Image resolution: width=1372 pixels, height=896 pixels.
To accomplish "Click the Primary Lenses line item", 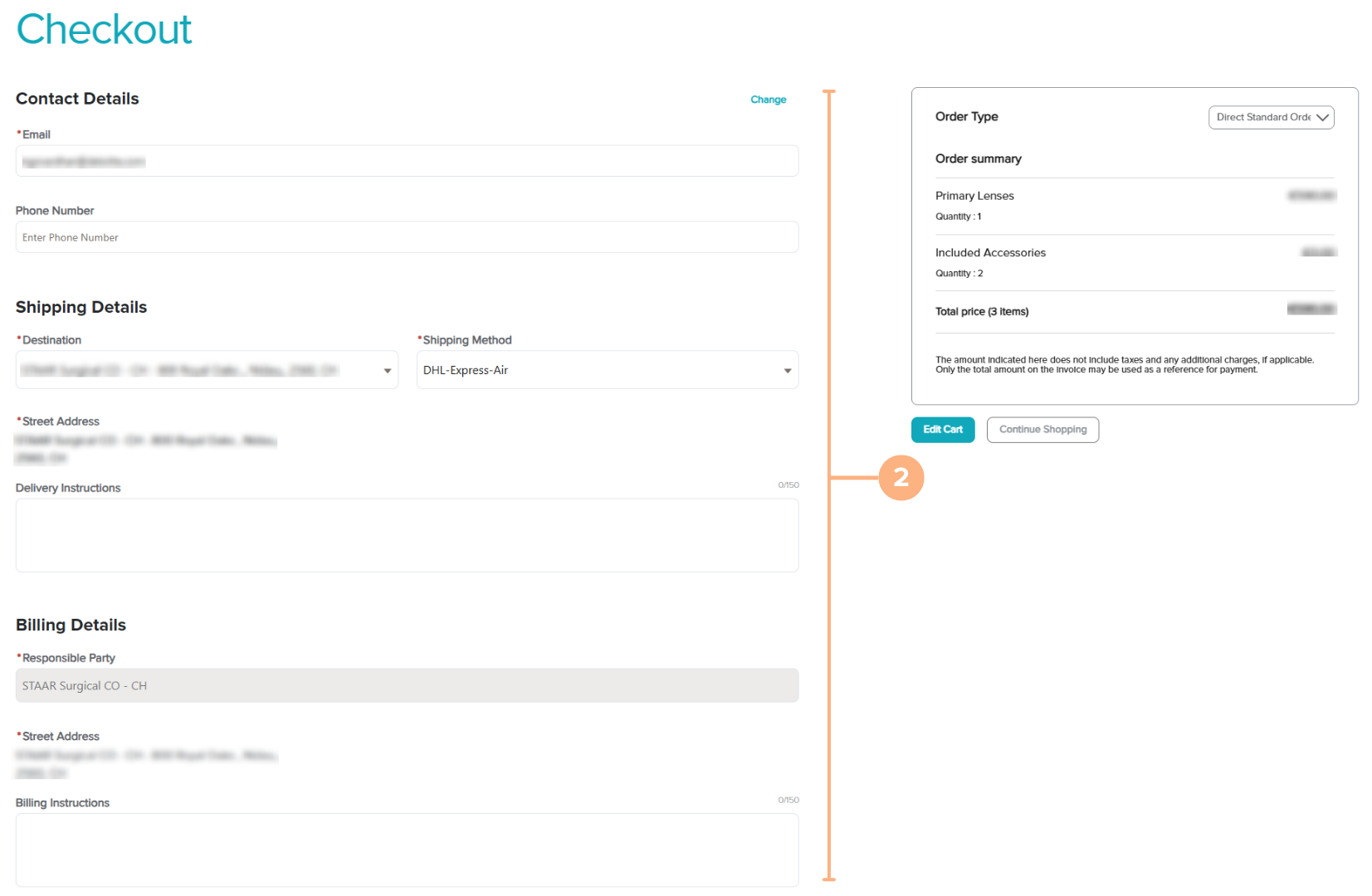I will tap(974, 196).
